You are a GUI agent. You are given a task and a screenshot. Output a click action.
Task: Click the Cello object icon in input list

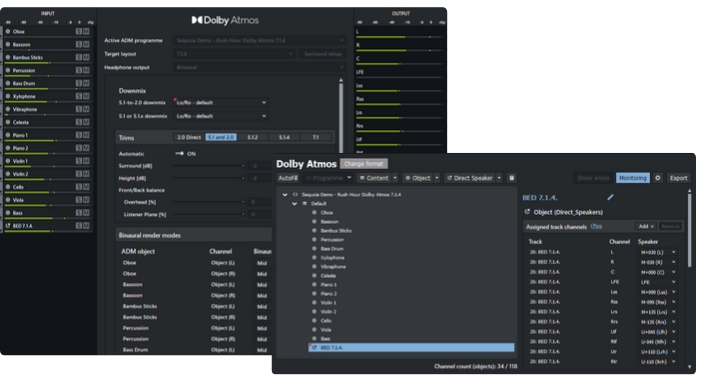(8, 187)
